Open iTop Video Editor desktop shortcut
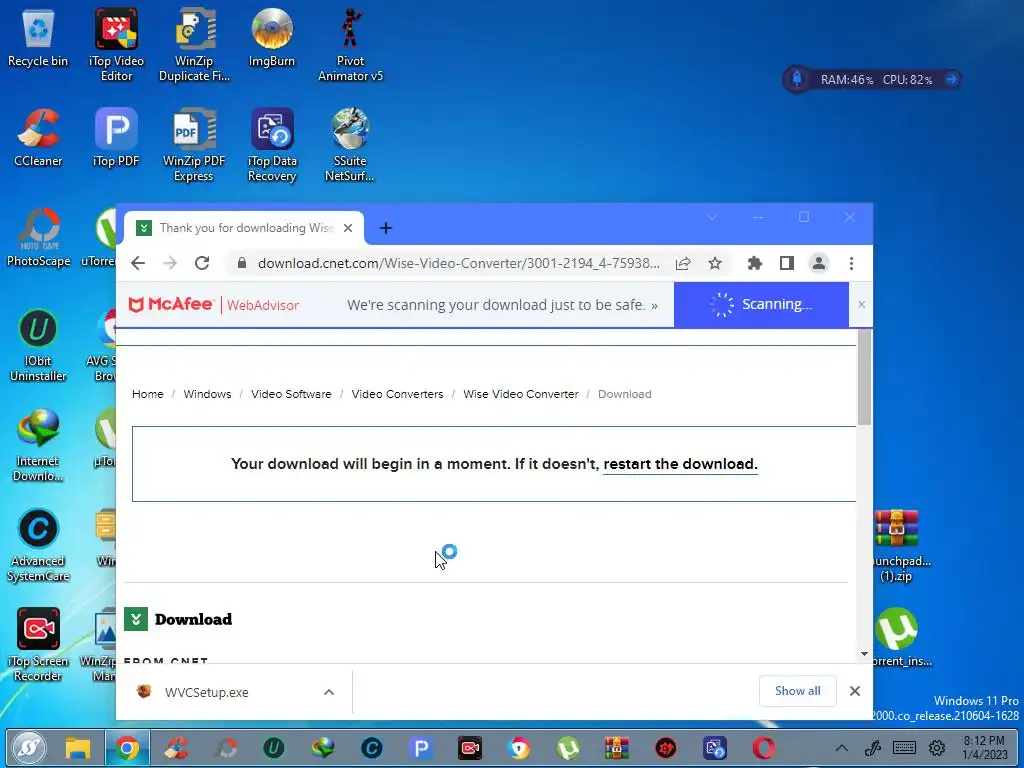 pyautogui.click(x=116, y=44)
